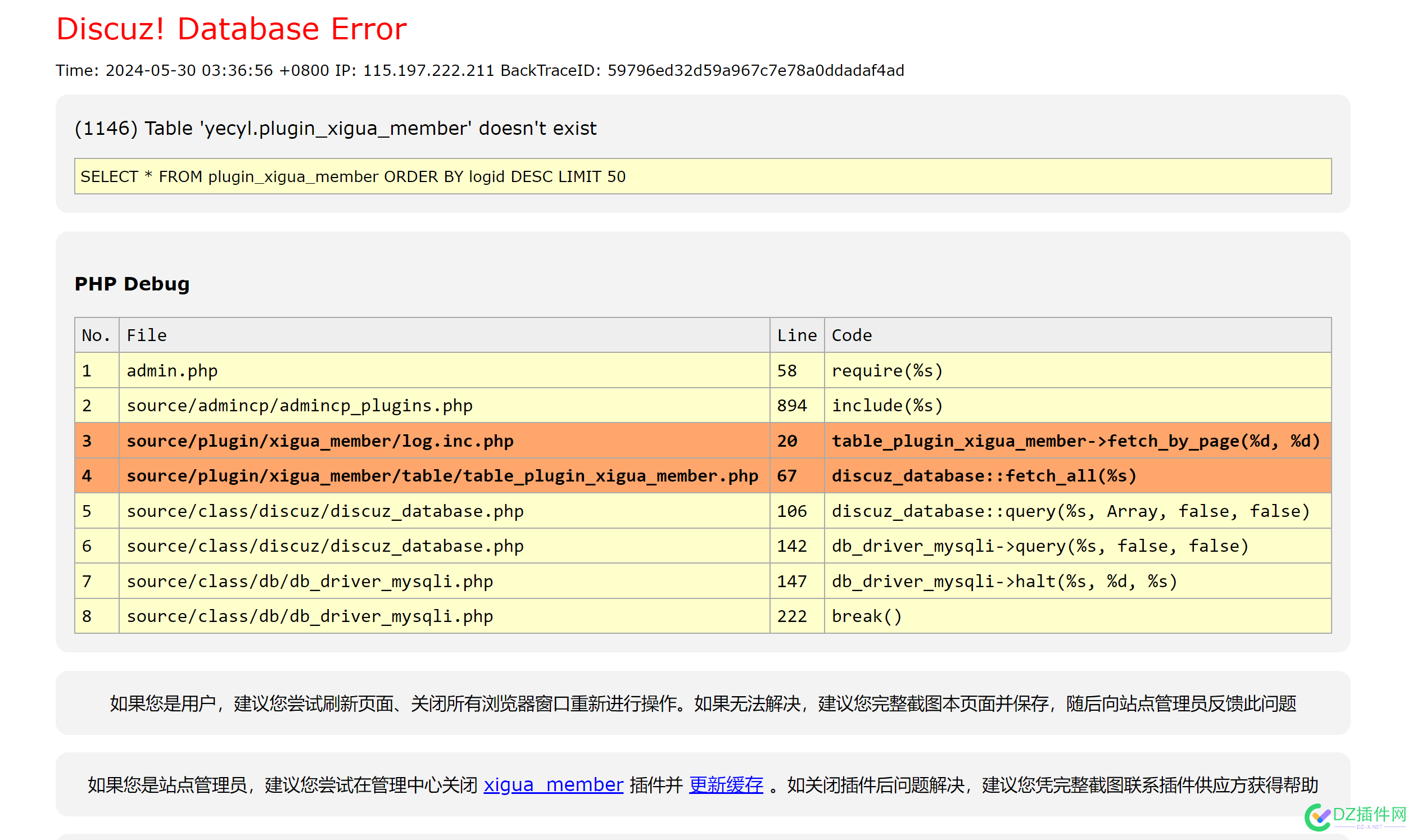Click the db_driver_mysqli.php cell on line 222
Image resolution: width=1417 pixels, height=840 pixels.
pyautogui.click(x=444, y=616)
